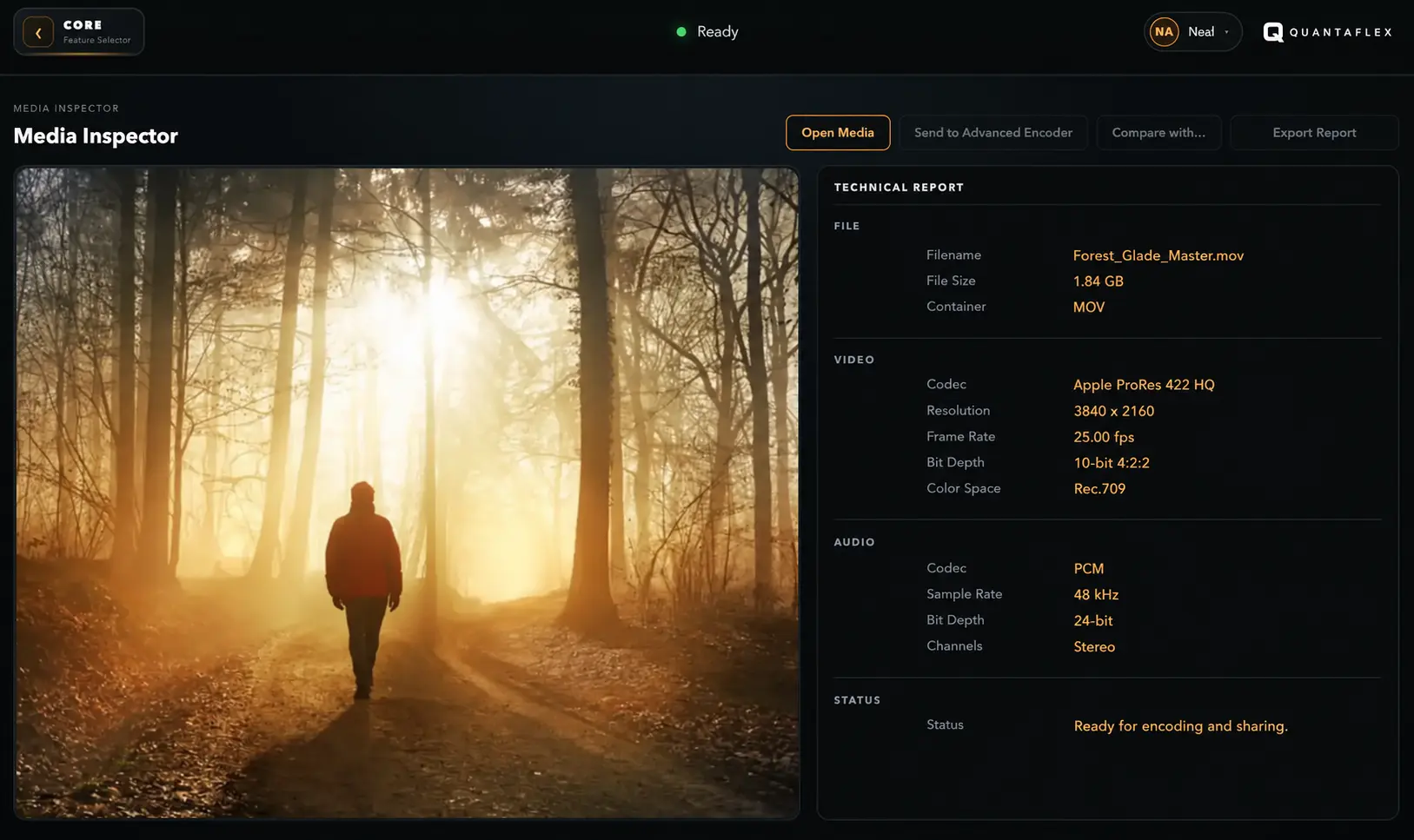Image resolution: width=1414 pixels, height=840 pixels.
Task: Click the Export Report button
Action: (x=1314, y=133)
